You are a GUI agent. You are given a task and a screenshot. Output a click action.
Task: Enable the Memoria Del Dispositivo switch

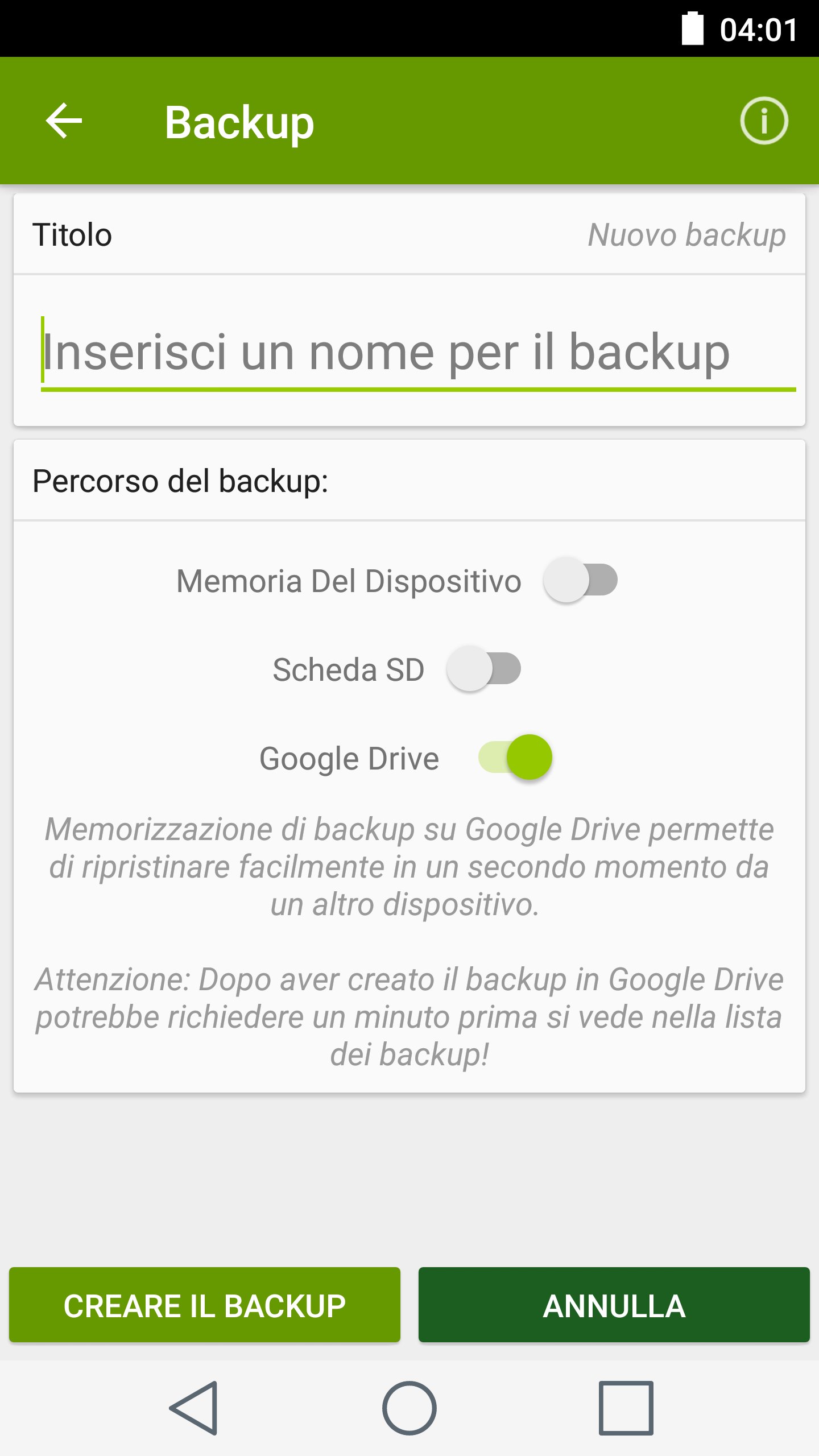tap(580, 580)
